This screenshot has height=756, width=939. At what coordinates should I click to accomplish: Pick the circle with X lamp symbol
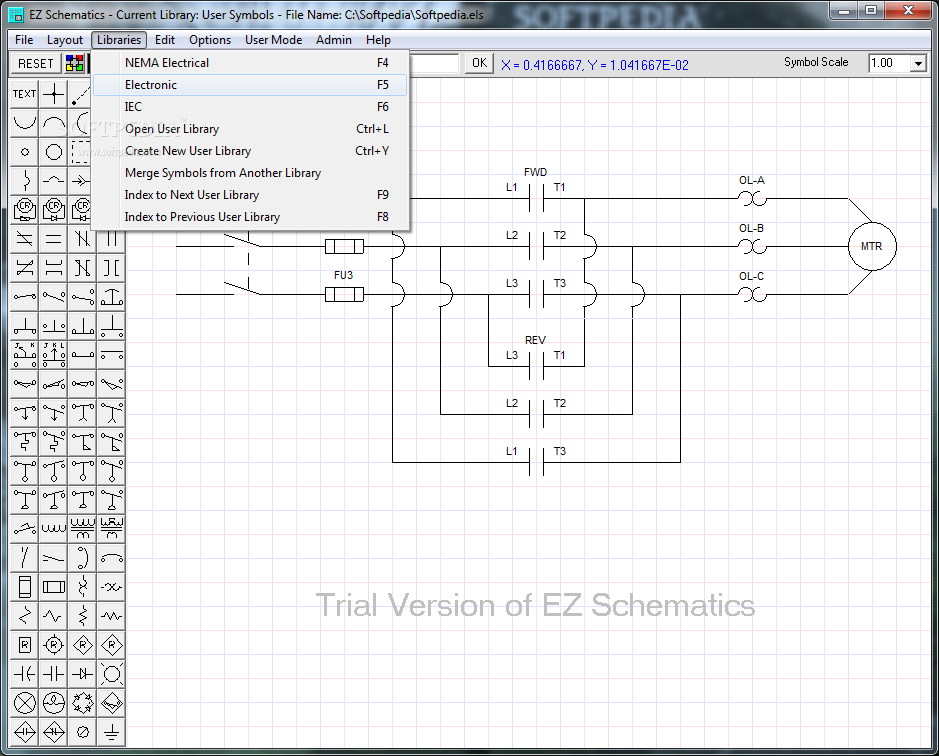(x=25, y=703)
